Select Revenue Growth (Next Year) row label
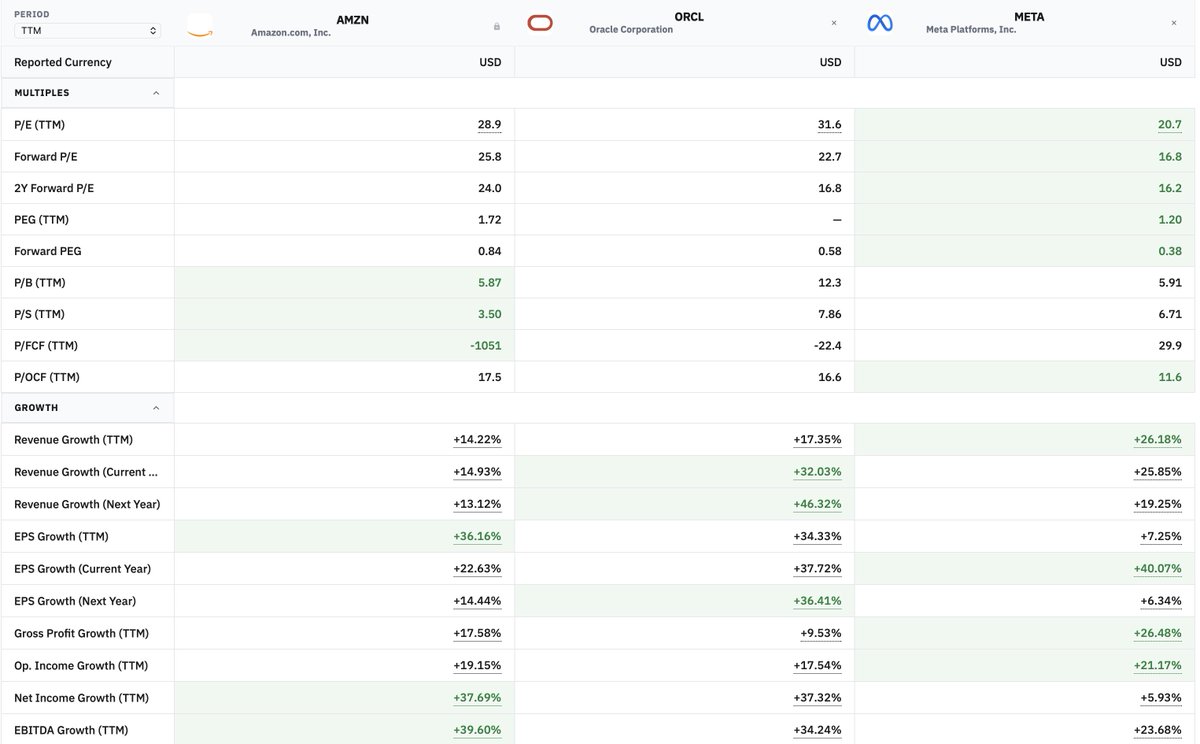Screen dimensions: 1200x744 pyautogui.click(x=87, y=504)
